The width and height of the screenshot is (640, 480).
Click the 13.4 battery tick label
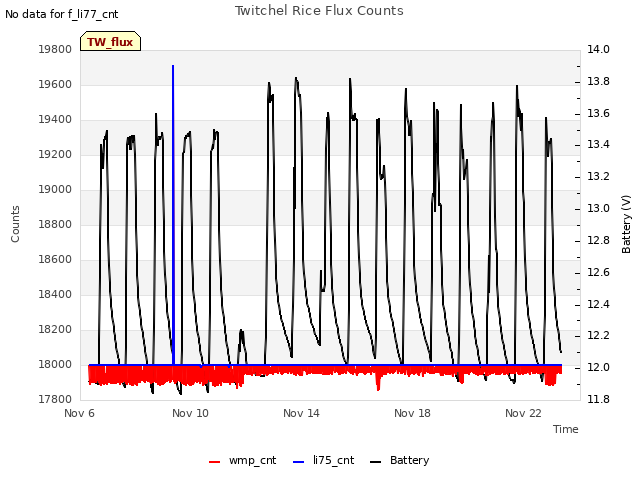point(598,145)
